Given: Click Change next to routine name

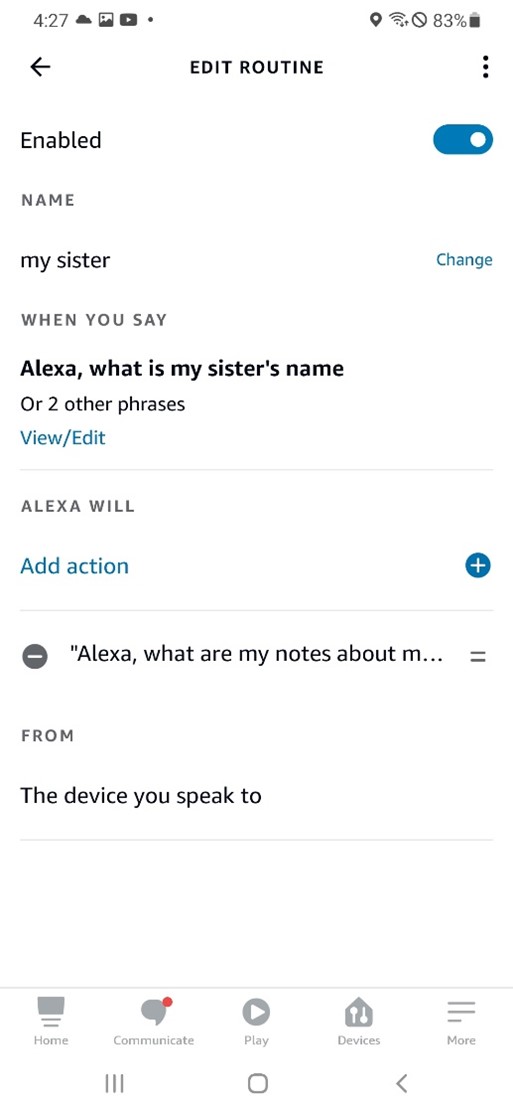Looking at the screenshot, I should [464, 260].
